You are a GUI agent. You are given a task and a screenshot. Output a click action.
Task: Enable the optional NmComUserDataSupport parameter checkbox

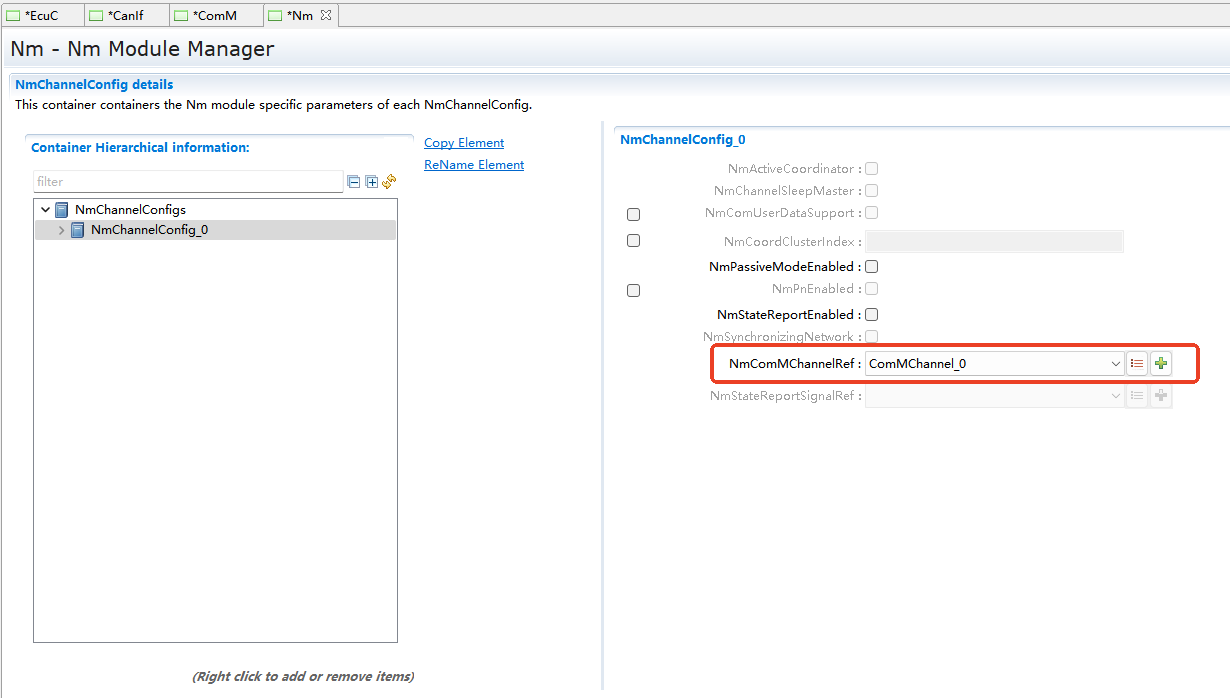pos(633,214)
